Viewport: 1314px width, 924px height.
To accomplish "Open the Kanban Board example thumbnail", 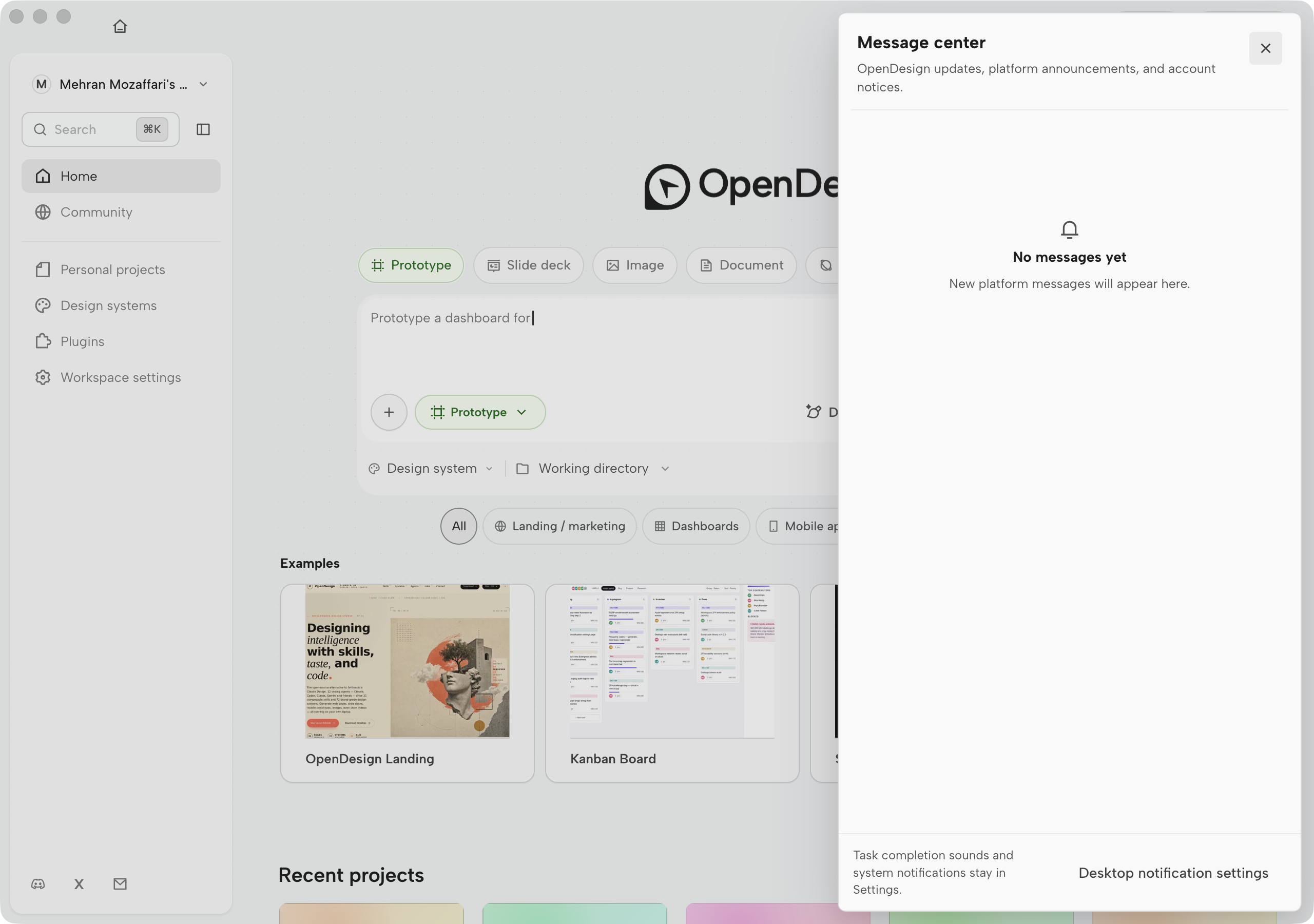I will (672, 661).
